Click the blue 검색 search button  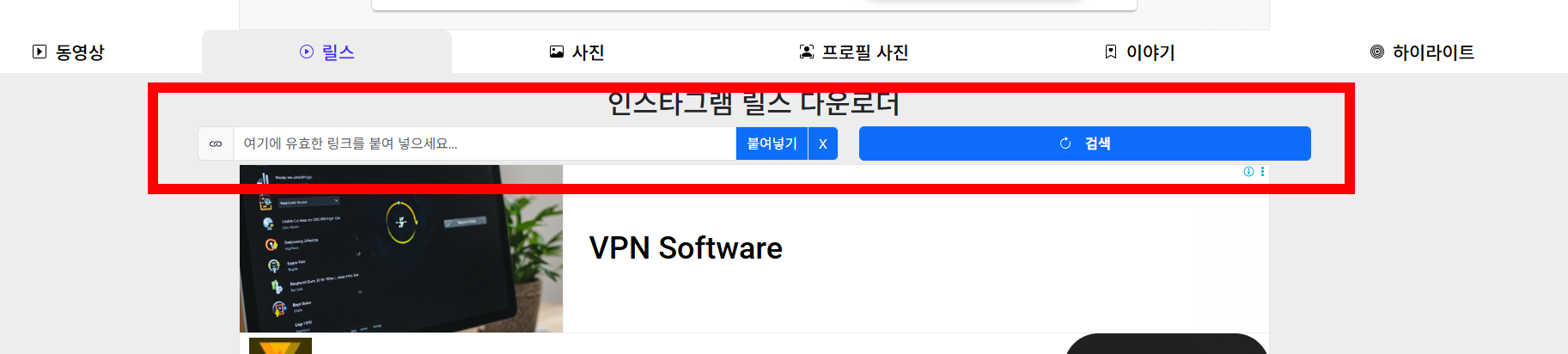pos(1084,143)
